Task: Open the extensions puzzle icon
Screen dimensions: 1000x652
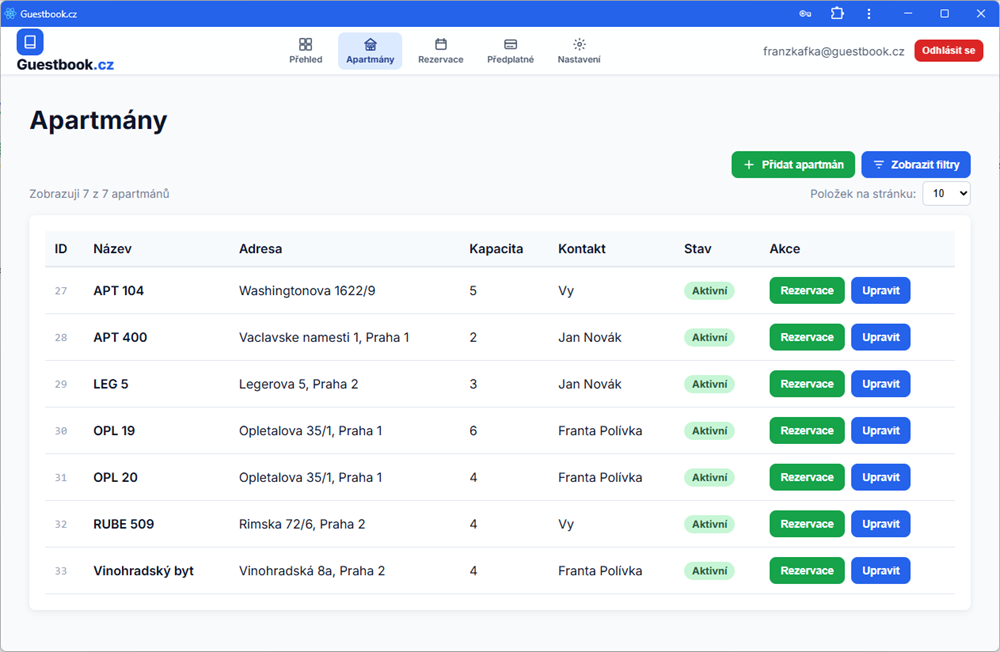Action: tap(837, 13)
